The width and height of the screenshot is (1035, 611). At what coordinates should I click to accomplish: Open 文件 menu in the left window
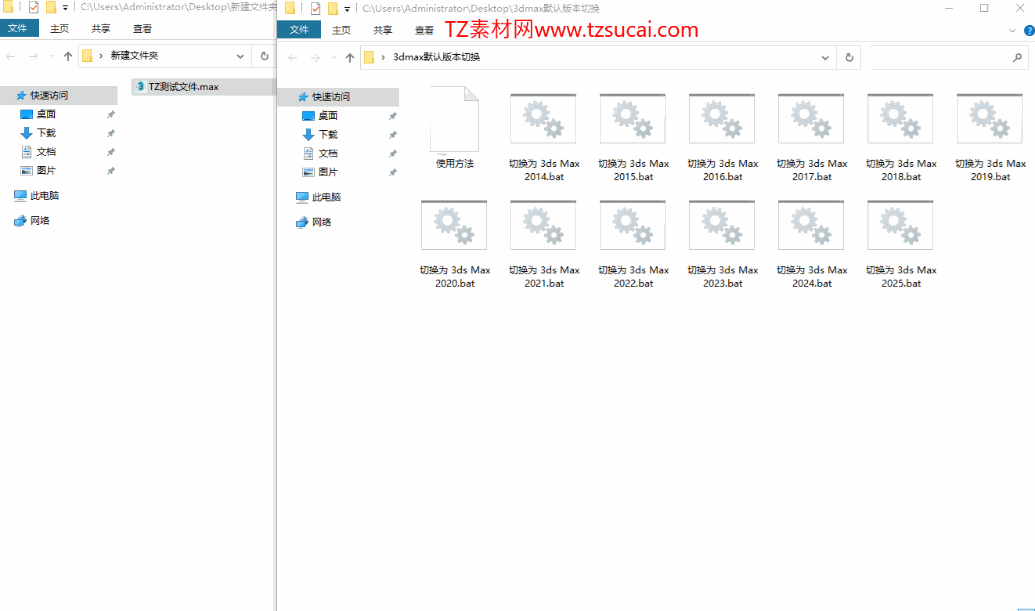[x=18, y=28]
